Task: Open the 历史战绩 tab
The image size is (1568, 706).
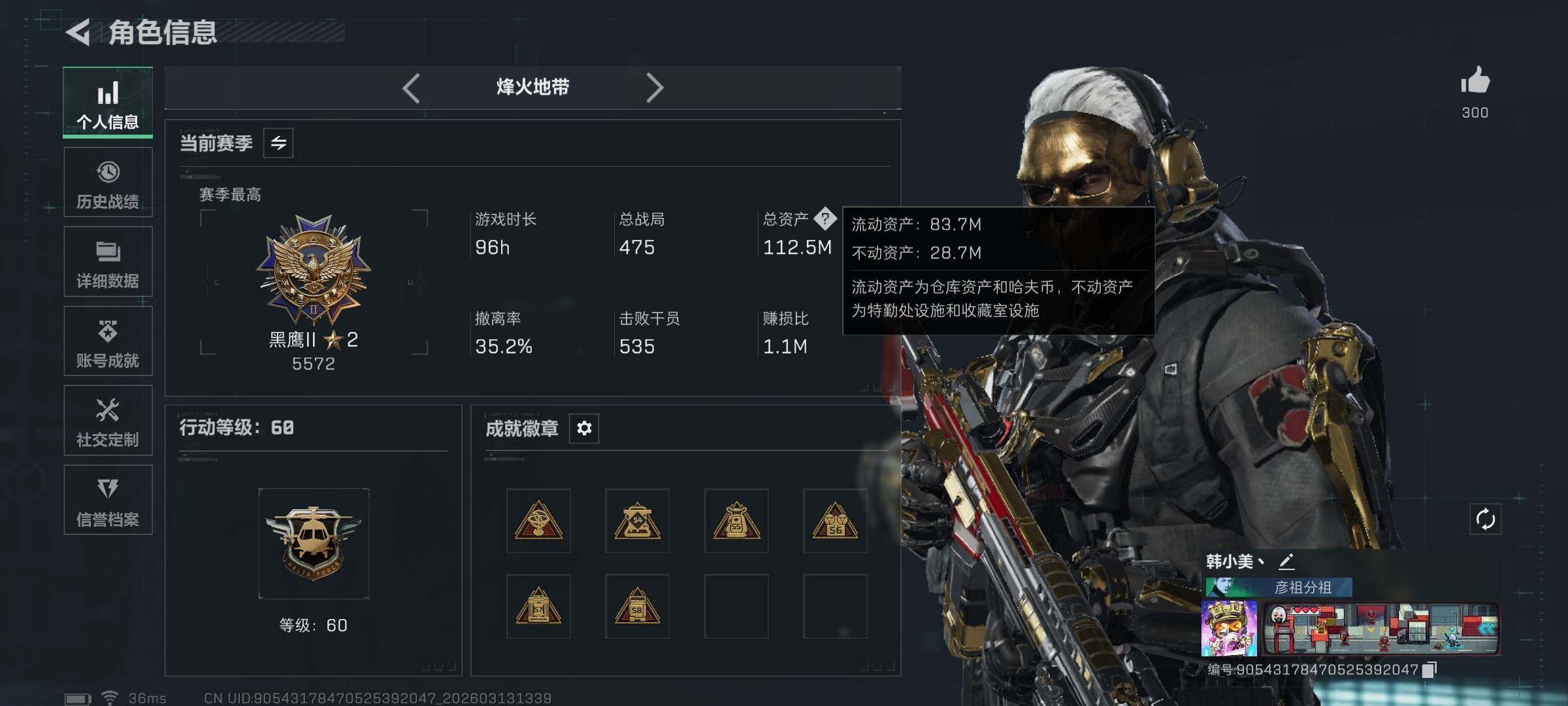Action: 108,182
